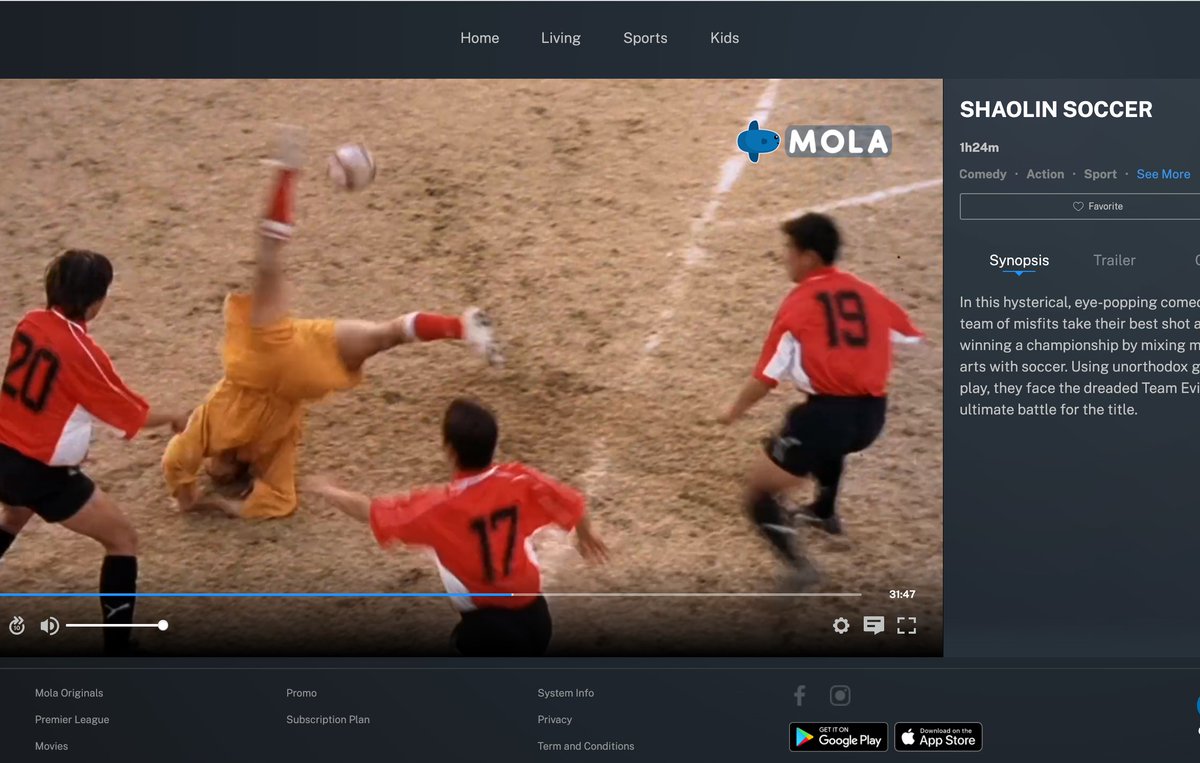Screen dimensions: 1200x763
Task: Open the Instagram icon in the footer
Action: click(x=840, y=695)
